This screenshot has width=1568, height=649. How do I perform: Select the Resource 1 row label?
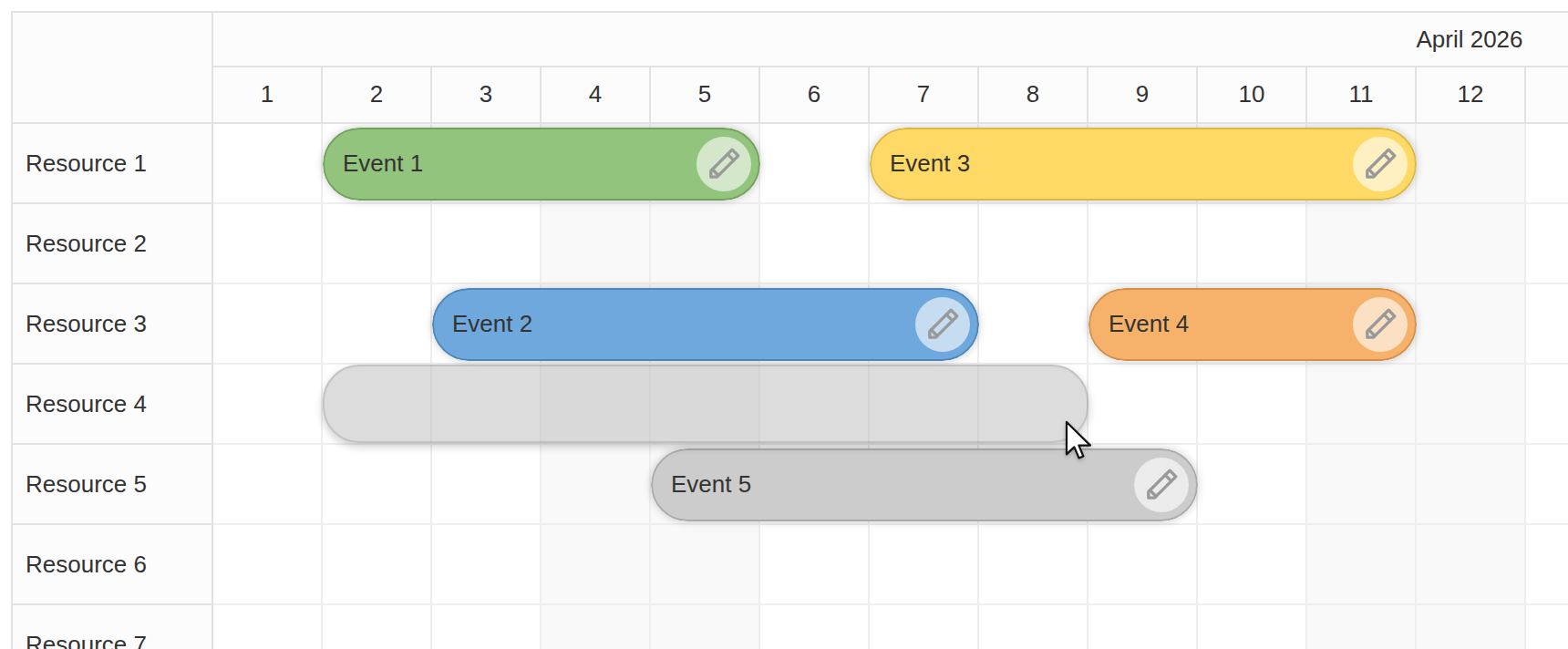point(87,163)
